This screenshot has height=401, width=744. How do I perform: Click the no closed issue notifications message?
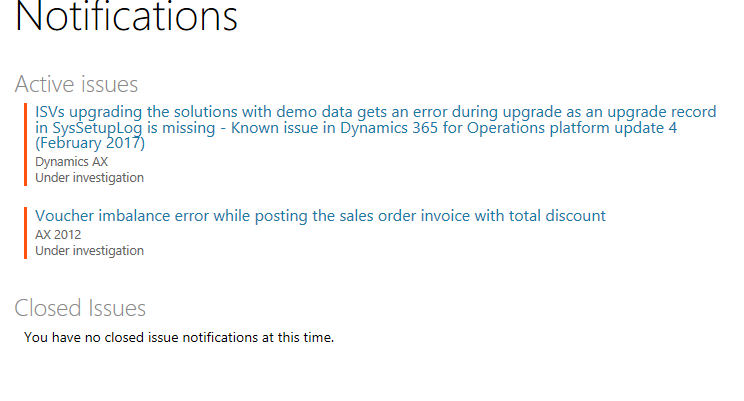point(178,338)
